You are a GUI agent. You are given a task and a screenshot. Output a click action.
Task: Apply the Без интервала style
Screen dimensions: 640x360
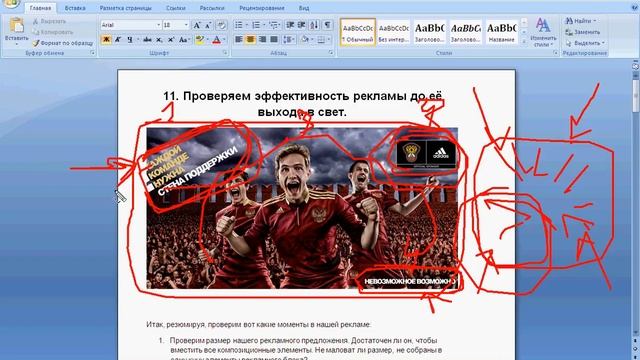(393, 32)
